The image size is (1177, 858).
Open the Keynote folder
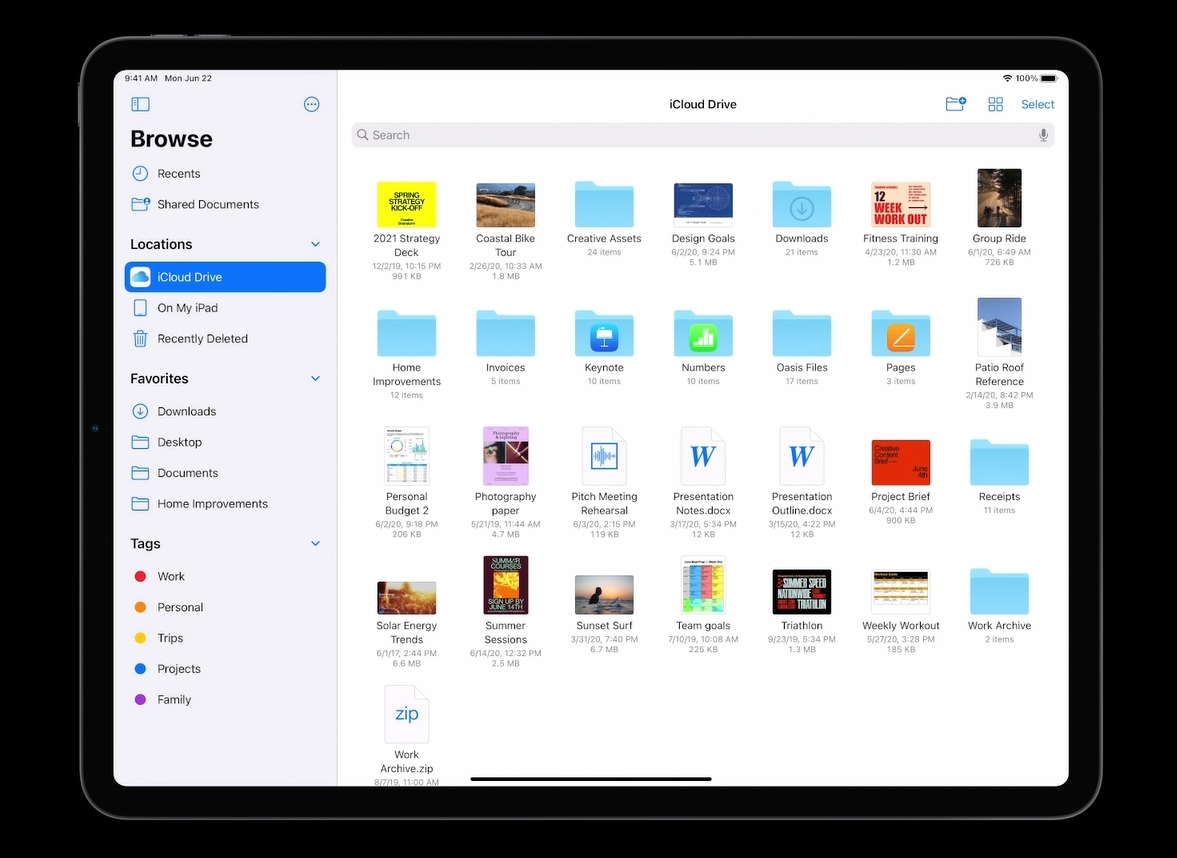pos(604,334)
